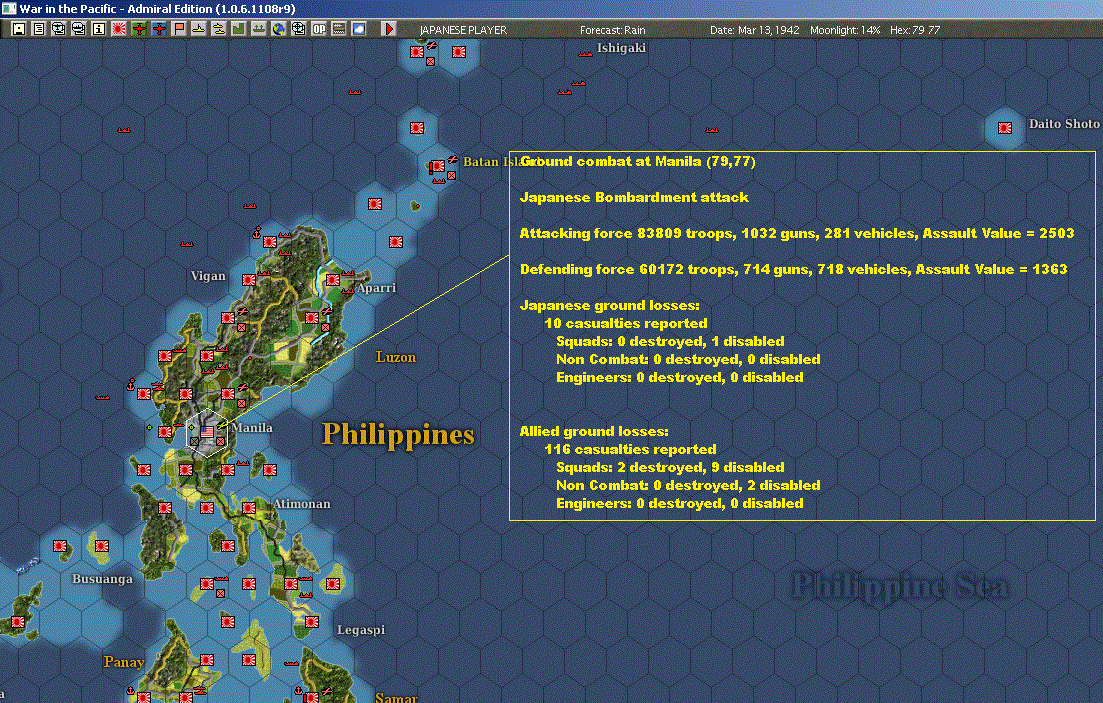Click the 'Panay' map label
1103x703 pixels.
click(x=124, y=662)
